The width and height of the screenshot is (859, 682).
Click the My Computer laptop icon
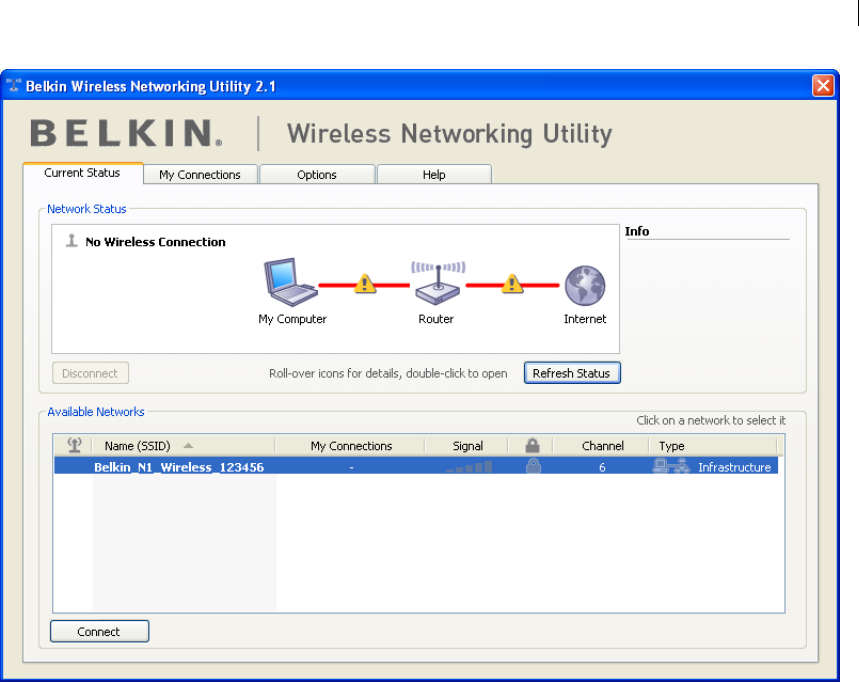pyautogui.click(x=290, y=282)
